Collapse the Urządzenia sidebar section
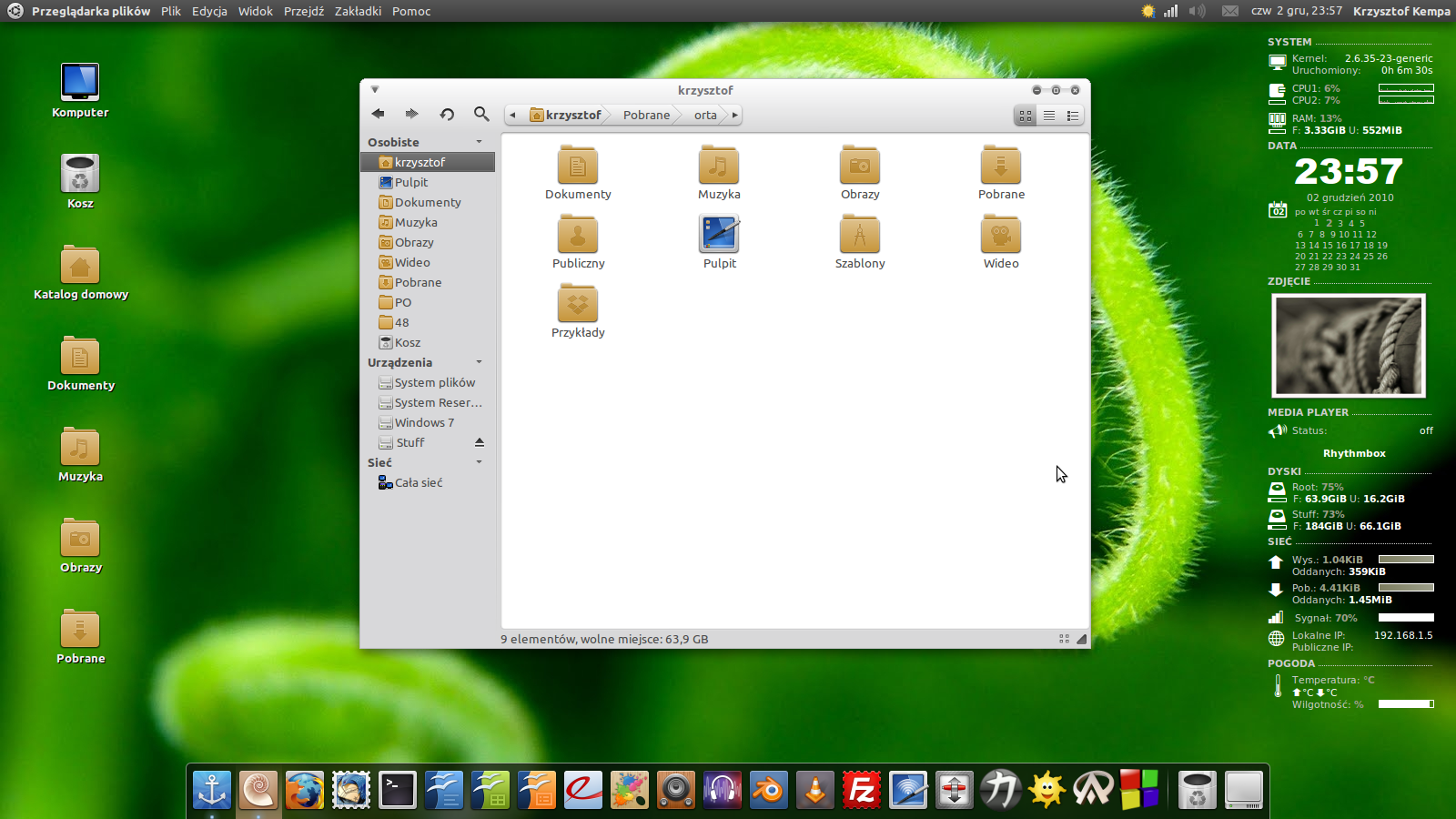Screen dimensions: 1456x819 (479, 362)
